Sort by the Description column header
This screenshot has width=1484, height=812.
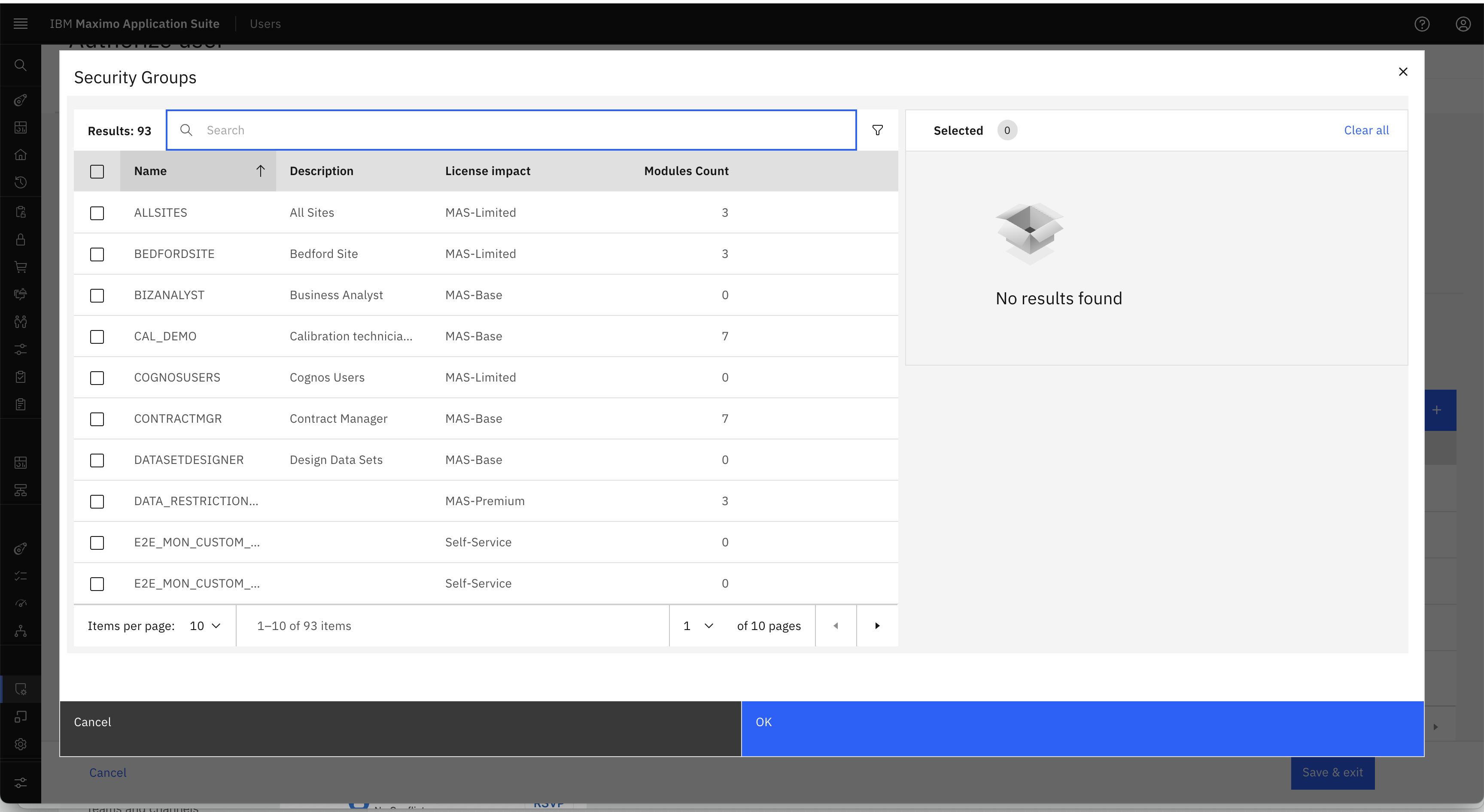(322, 171)
